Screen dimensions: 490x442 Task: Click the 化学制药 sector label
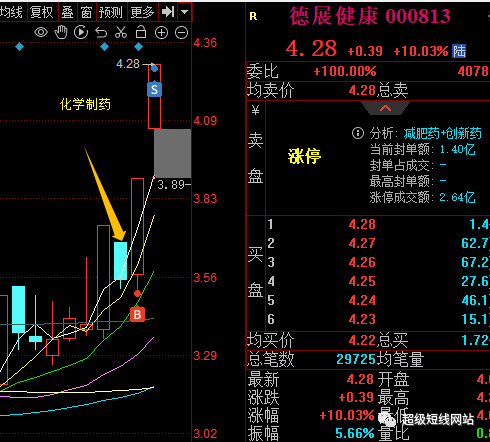[x=85, y=104]
